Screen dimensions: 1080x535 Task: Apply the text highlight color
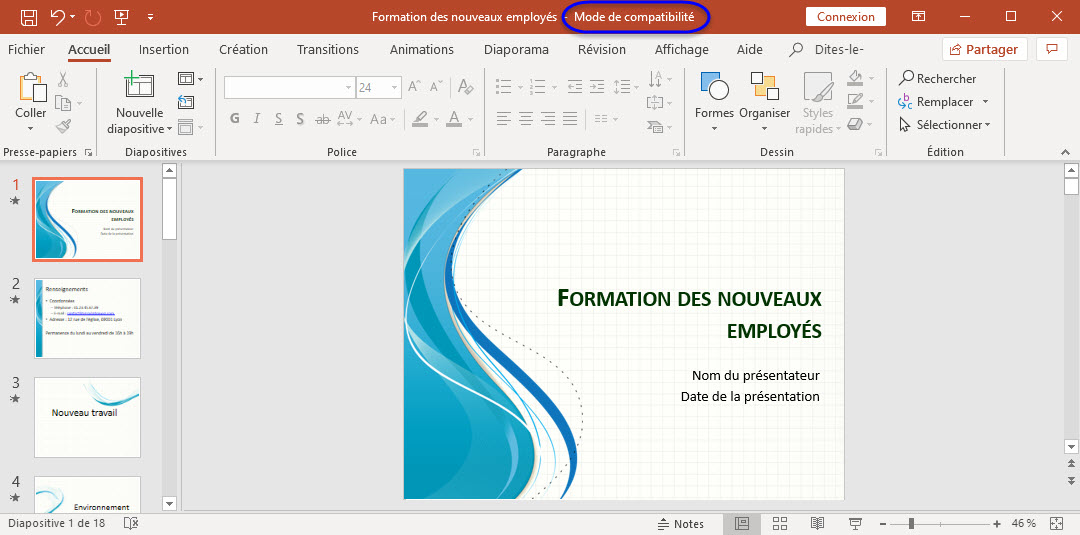tap(419, 118)
